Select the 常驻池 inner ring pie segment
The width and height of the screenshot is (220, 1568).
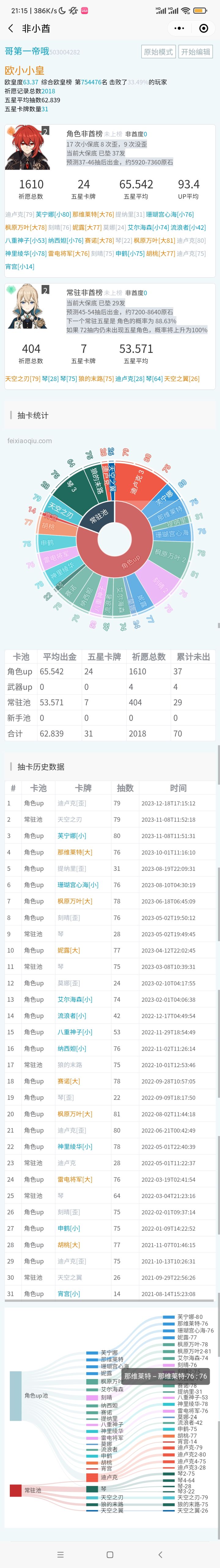[98, 516]
